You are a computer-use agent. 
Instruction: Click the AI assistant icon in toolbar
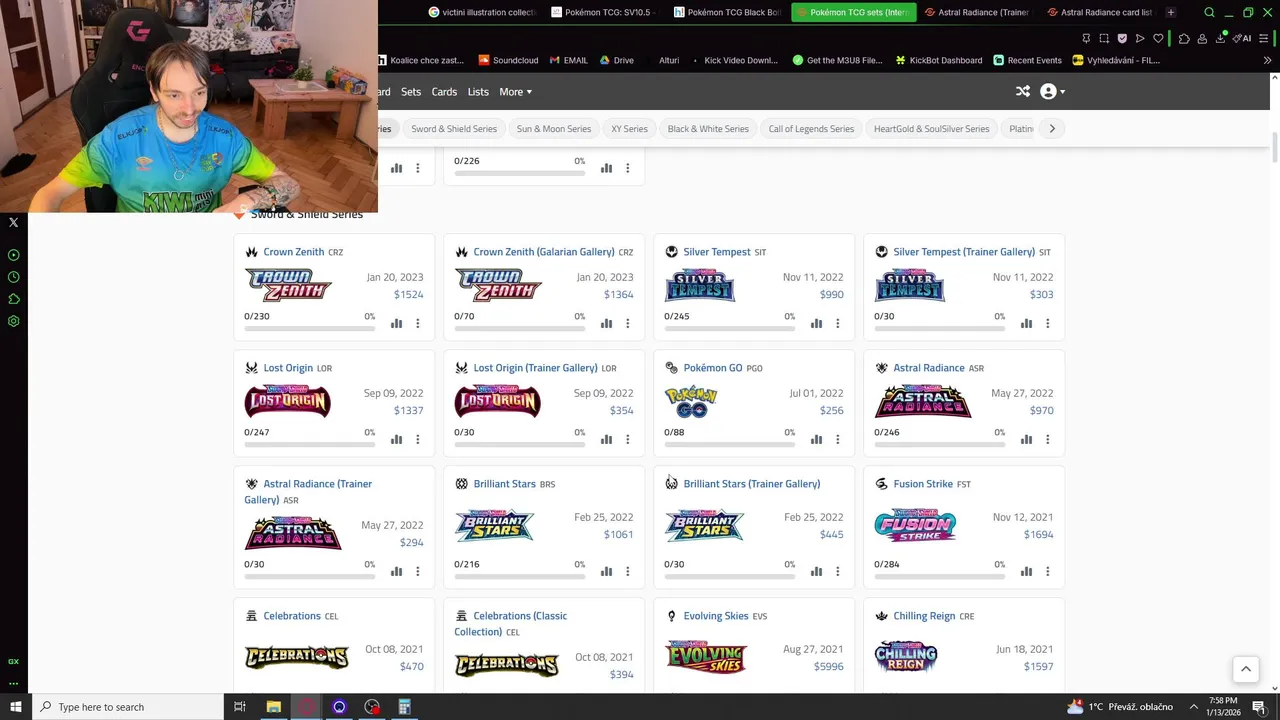(x=1242, y=38)
